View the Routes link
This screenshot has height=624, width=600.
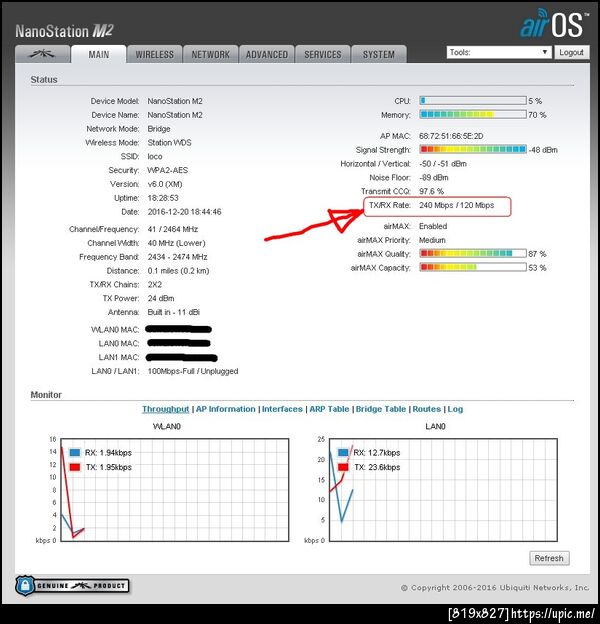tap(427, 409)
